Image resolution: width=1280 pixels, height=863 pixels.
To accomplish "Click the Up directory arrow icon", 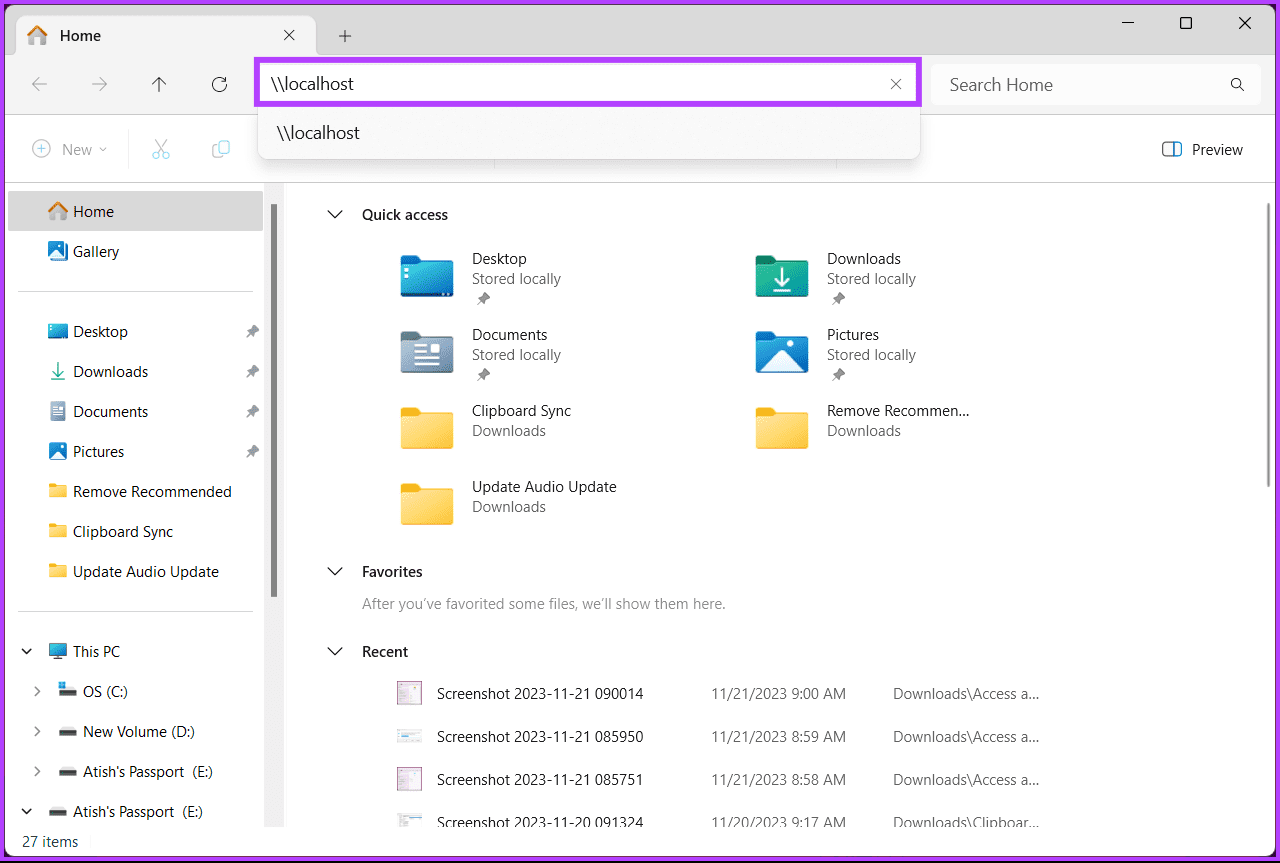I will click(x=159, y=85).
